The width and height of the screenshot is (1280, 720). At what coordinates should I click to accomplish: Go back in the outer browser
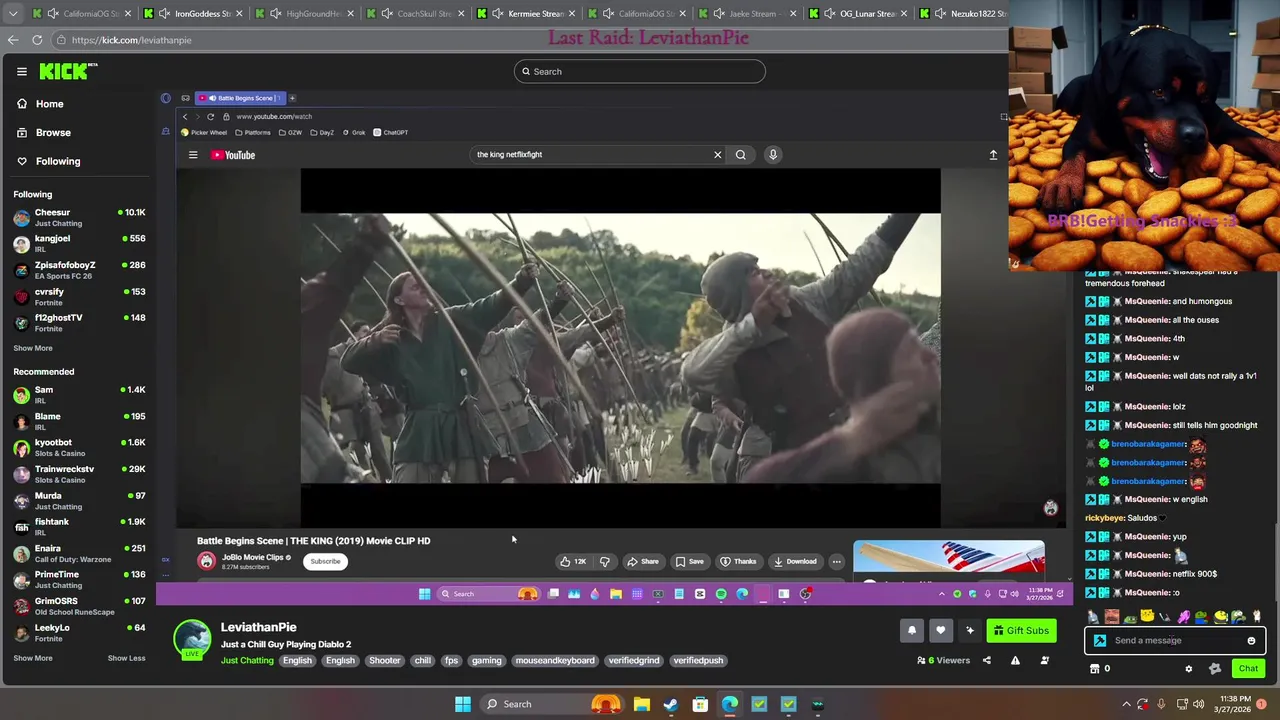[13, 40]
